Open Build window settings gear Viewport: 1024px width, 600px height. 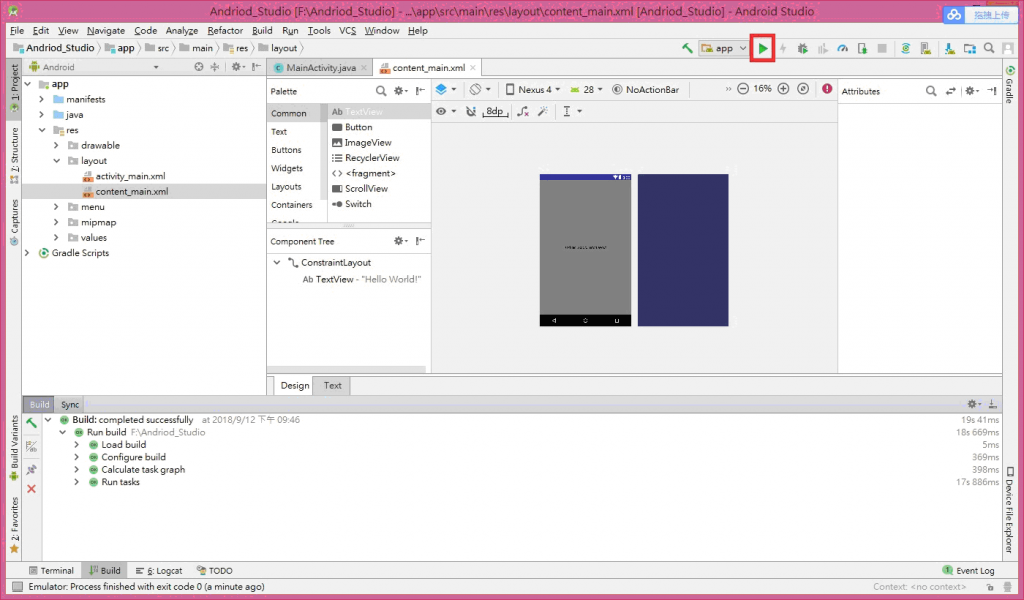point(972,404)
